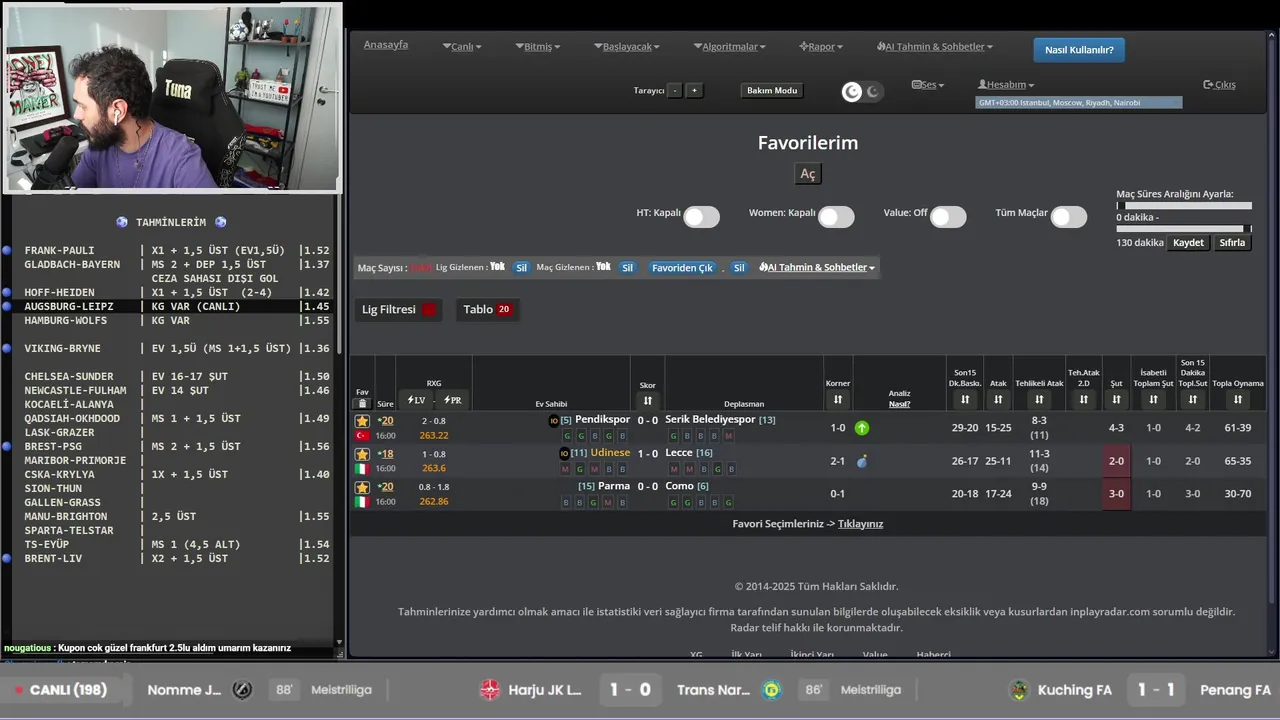Open AI Tahmin & Sohbetler in filter bar
The width and height of the screenshot is (1280, 720).
pyautogui.click(x=817, y=268)
